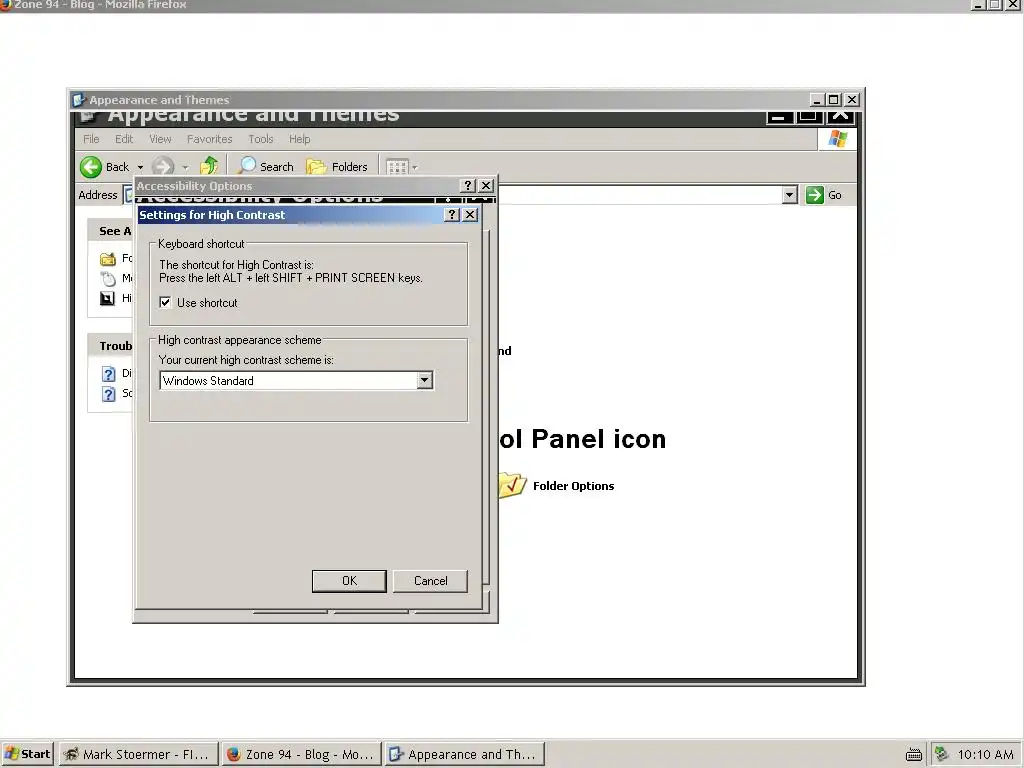Click the 10:10 AM clock

985,755
